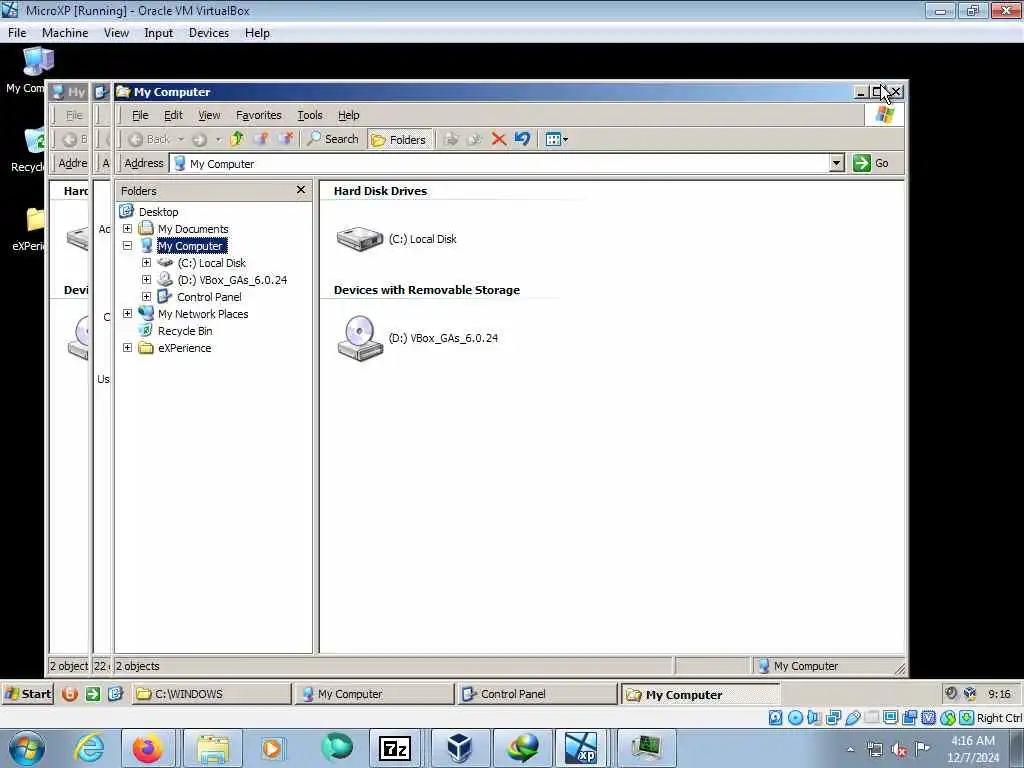
Task: Open Windows Explorer on host taskbar
Action: [x=213, y=748]
